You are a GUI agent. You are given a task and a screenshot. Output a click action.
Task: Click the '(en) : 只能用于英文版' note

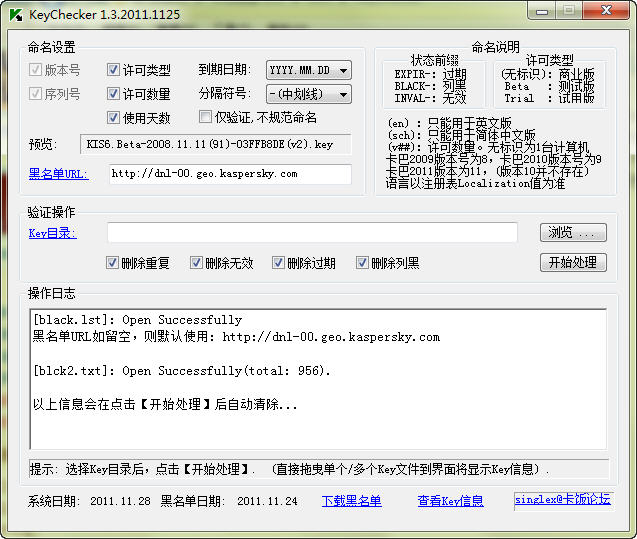coord(449,123)
